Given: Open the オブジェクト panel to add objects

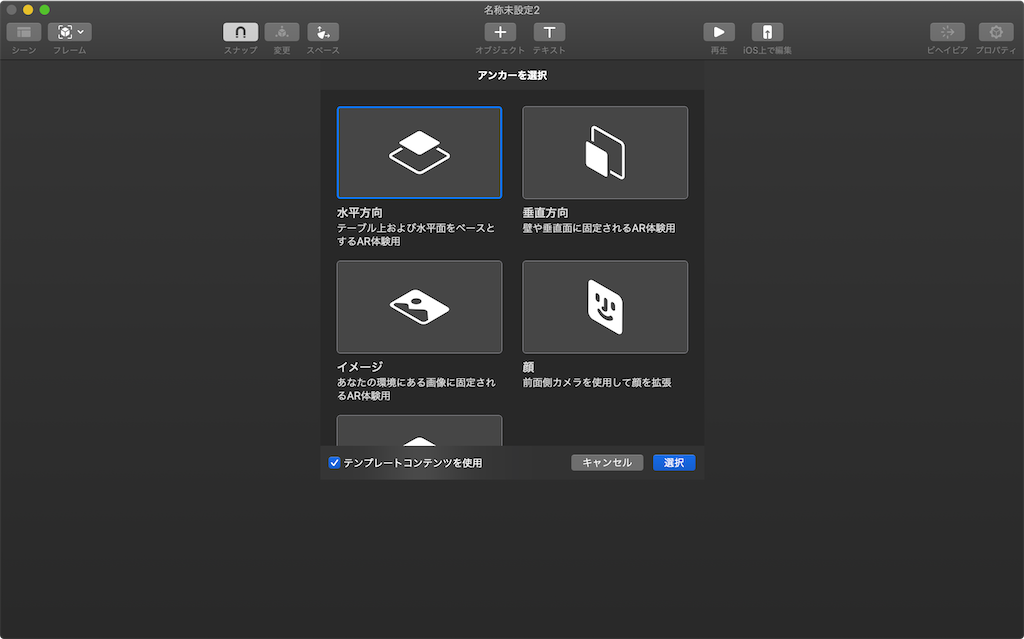Looking at the screenshot, I should [x=500, y=31].
